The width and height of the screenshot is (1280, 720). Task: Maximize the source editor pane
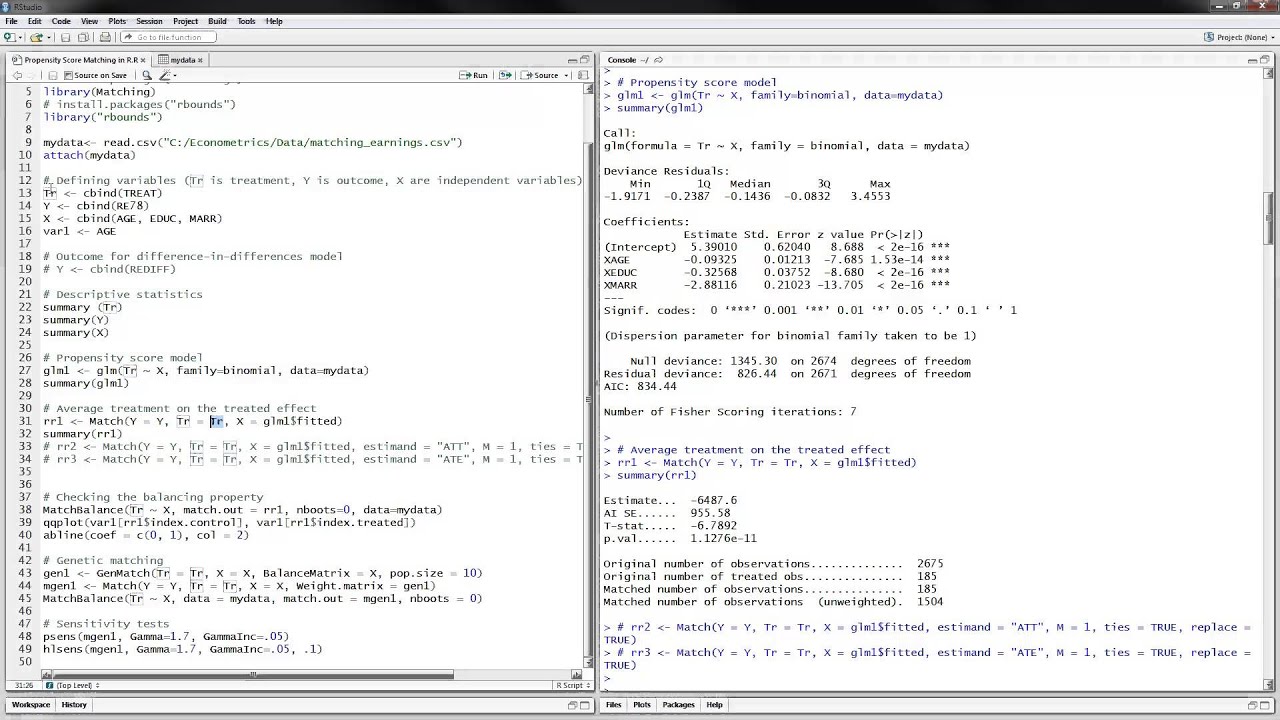coord(585,60)
